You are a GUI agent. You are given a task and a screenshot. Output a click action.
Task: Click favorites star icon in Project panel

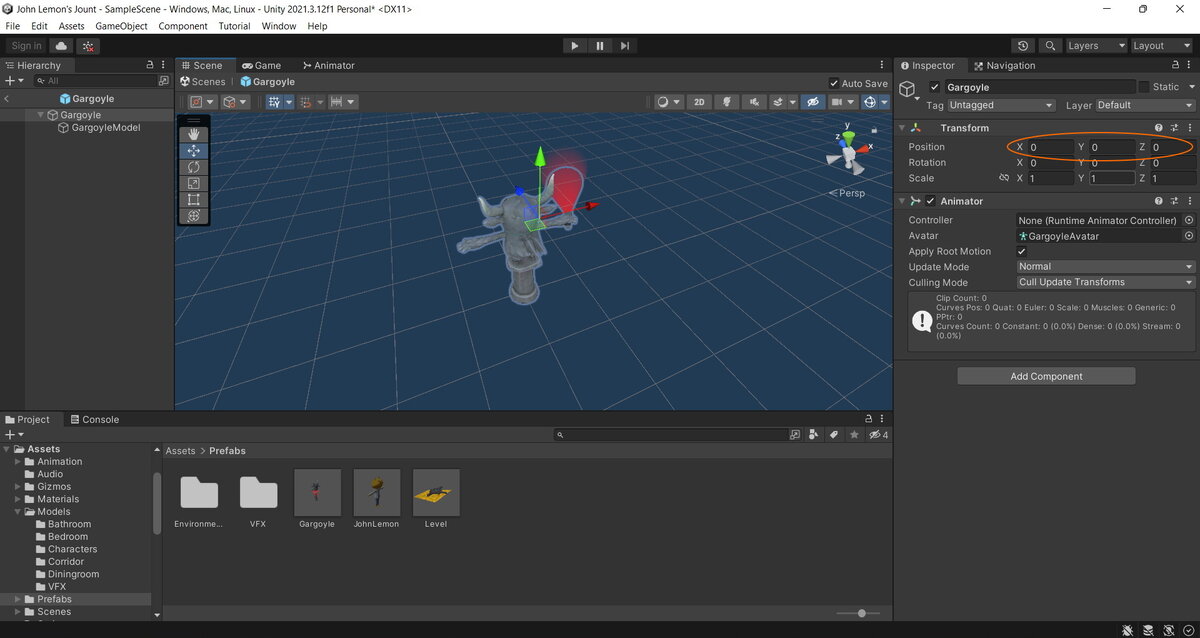pyautogui.click(x=853, y=435)
